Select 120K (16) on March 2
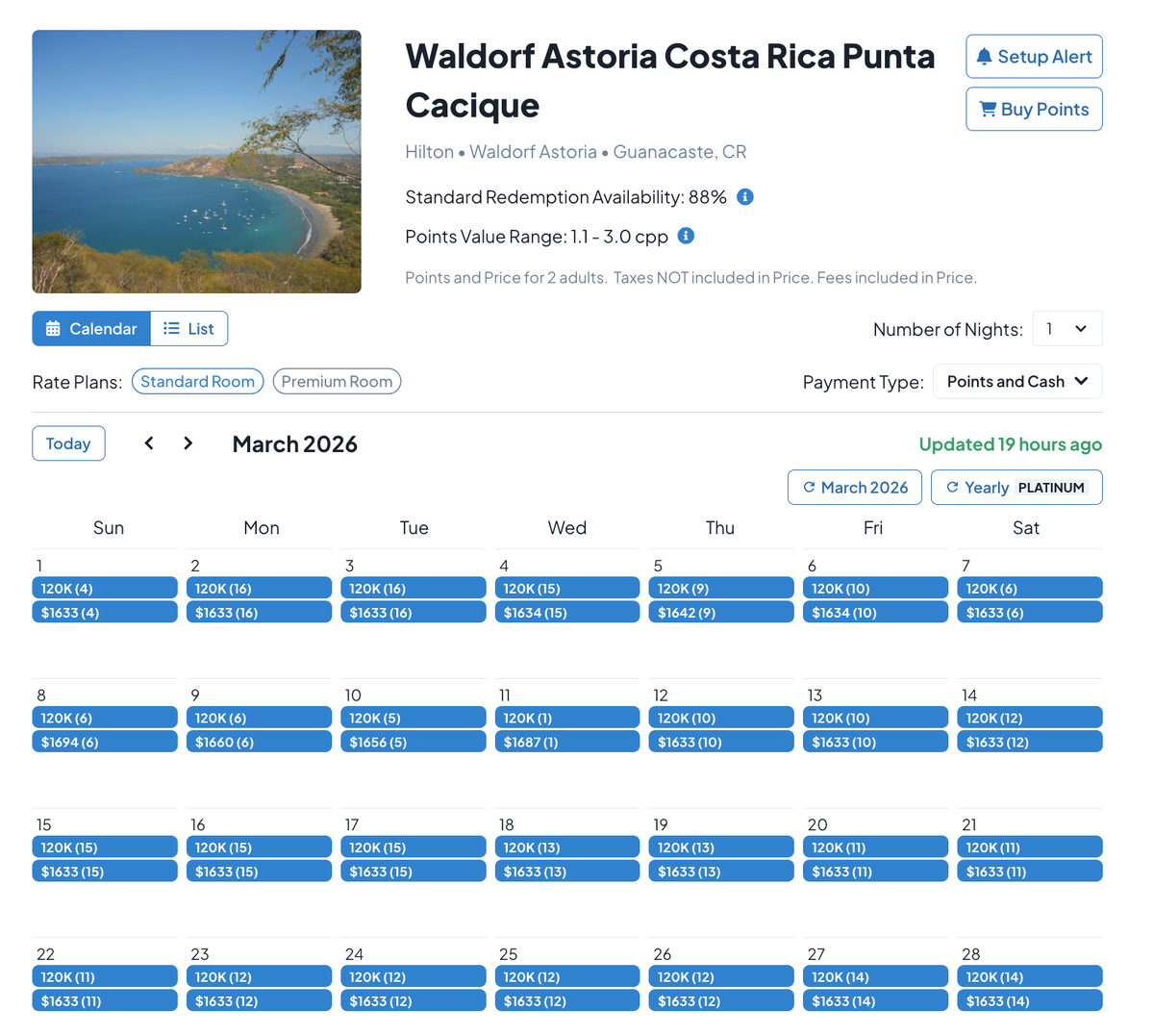Image resolution: width=1154 pixels, height=1036 pixels. (259, 588)
